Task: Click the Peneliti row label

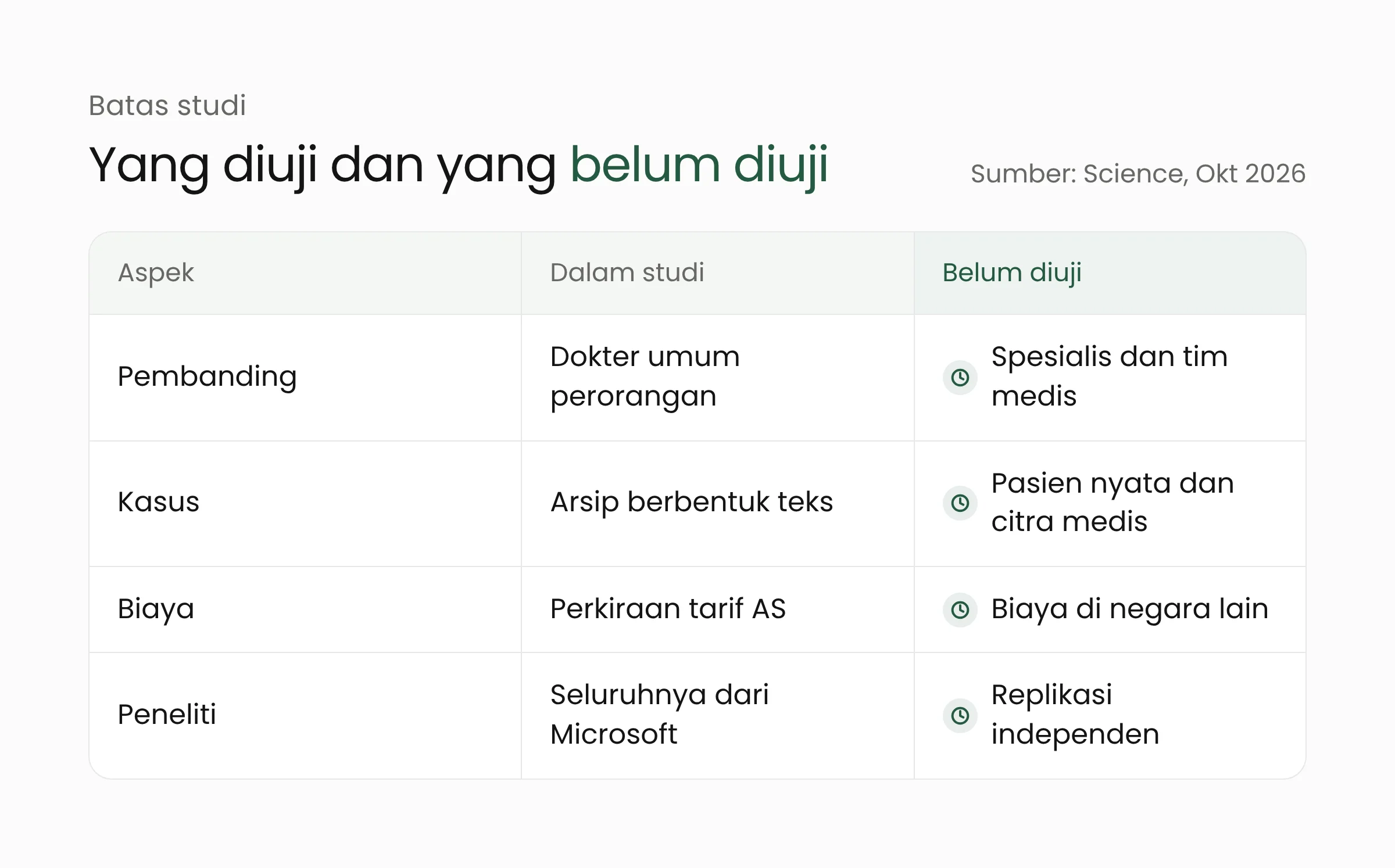Action: click(x=167, y=715)
